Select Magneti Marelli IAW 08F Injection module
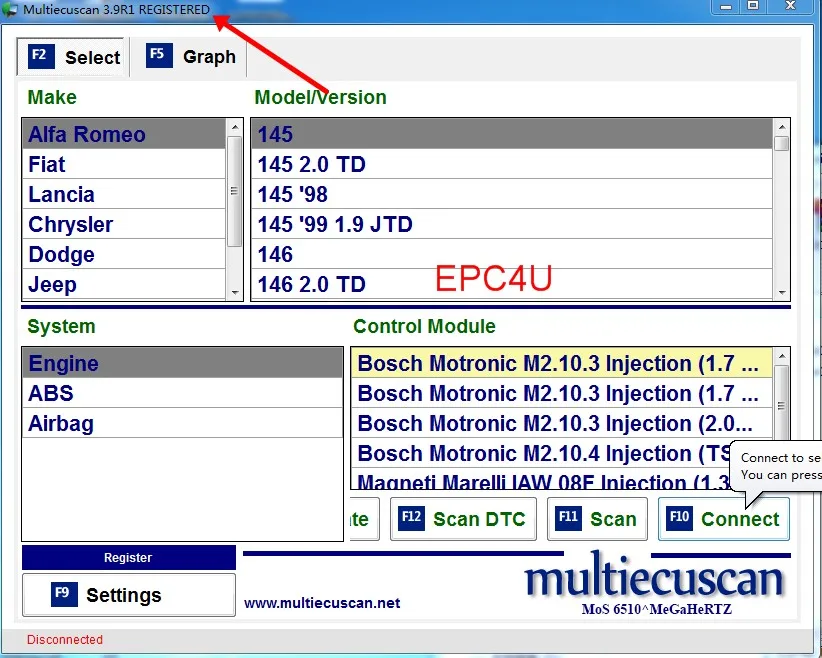Image resolution: width=822 pixels, height=658 pixels. pos(541,479)
